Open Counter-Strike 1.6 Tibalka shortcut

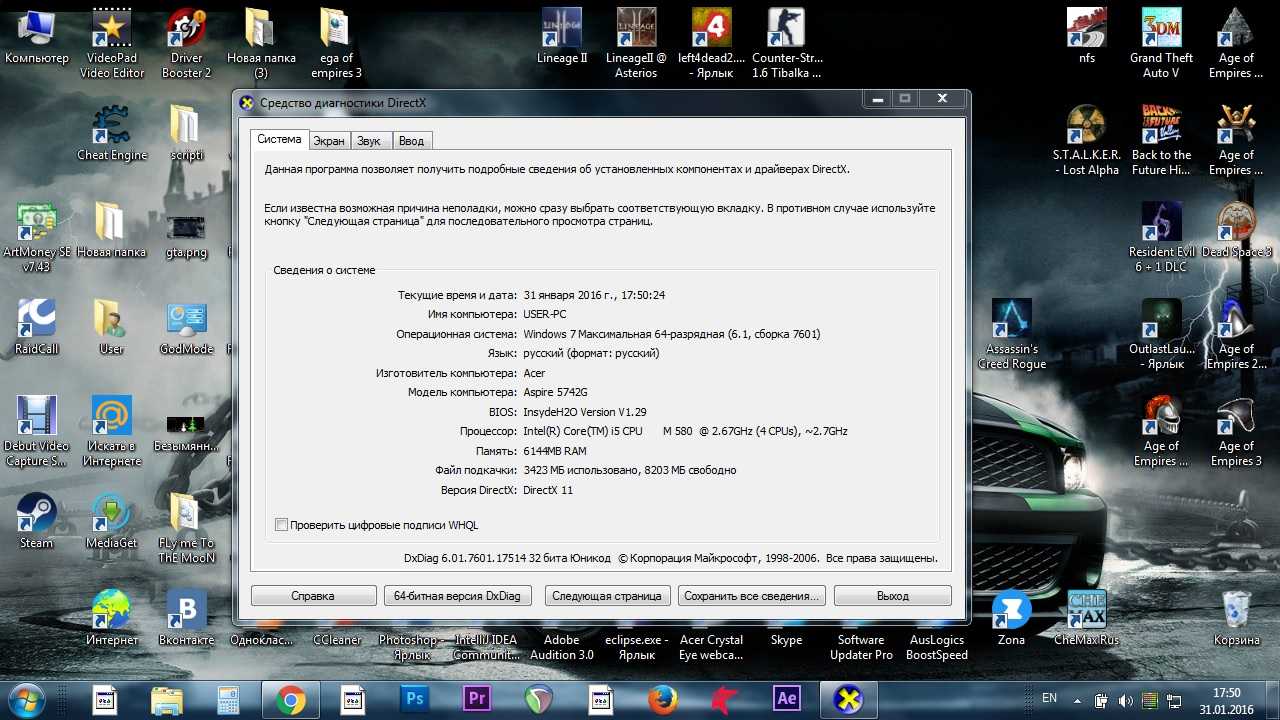coord(787,43)
